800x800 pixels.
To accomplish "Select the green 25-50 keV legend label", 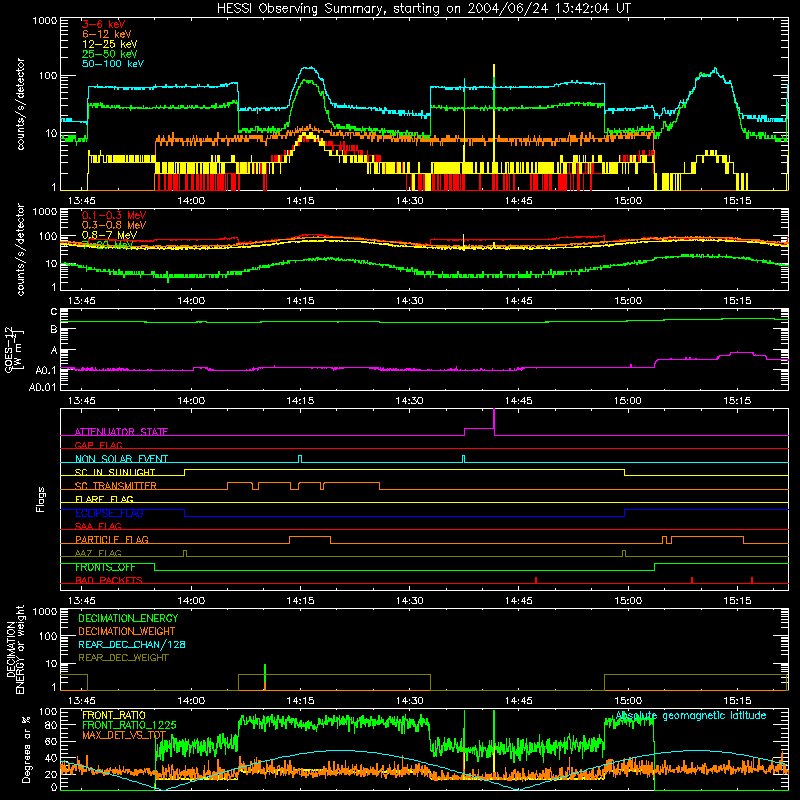I will tap(109, 54).
